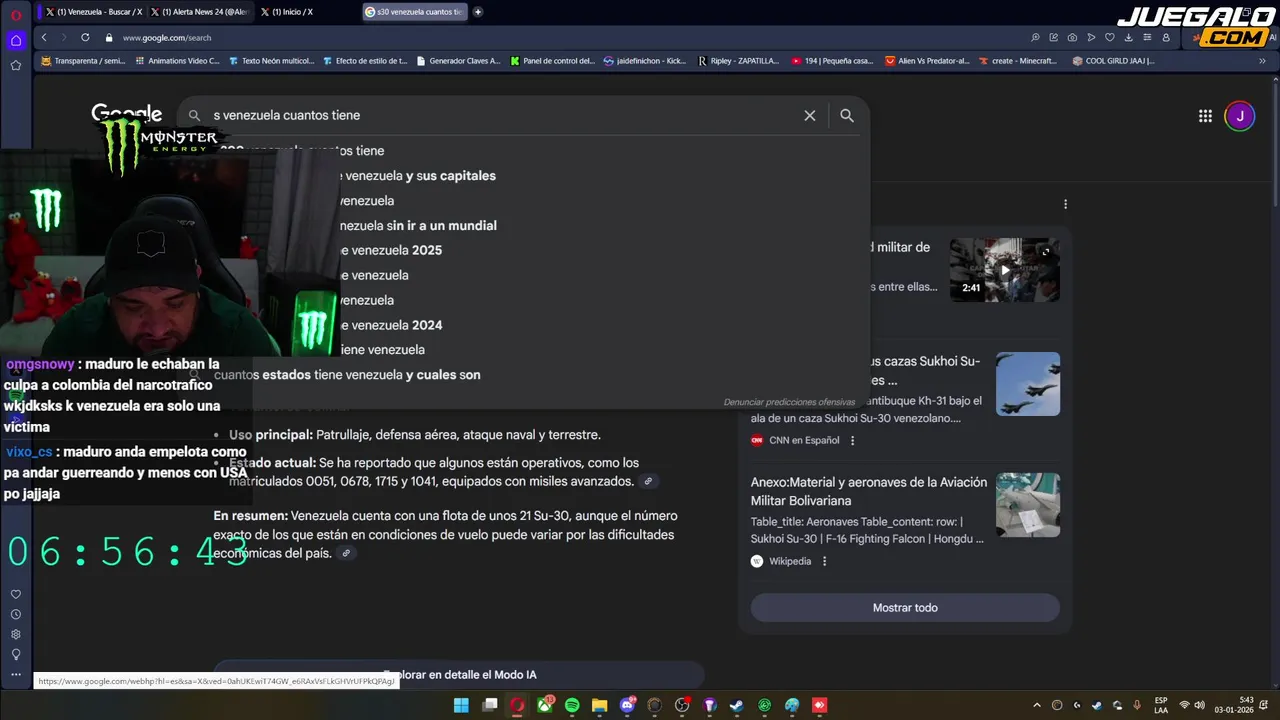The height and width of the screenshot is (720, 1280).
Task: Open bookmark Panel de control del...
Action: tap(552, 61)
